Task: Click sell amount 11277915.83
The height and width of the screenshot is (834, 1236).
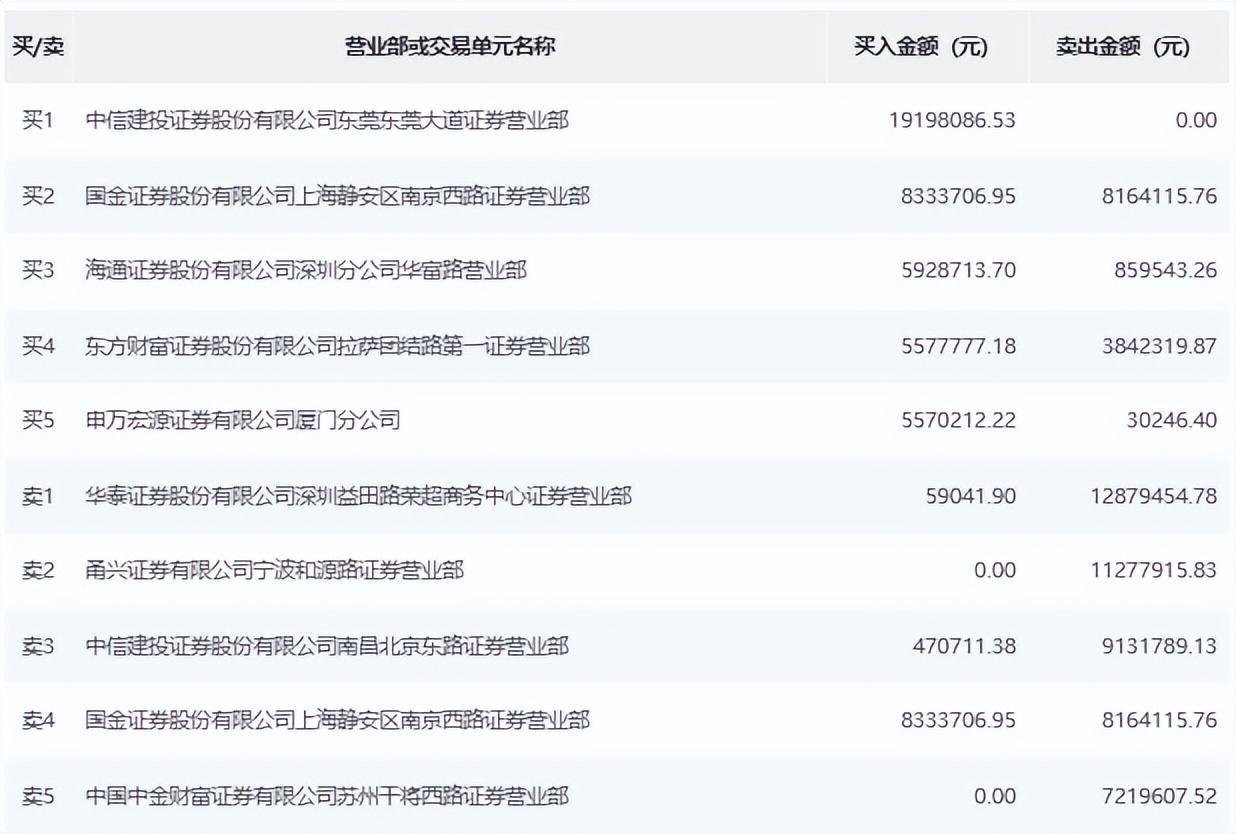Action: coord(1154,570)
